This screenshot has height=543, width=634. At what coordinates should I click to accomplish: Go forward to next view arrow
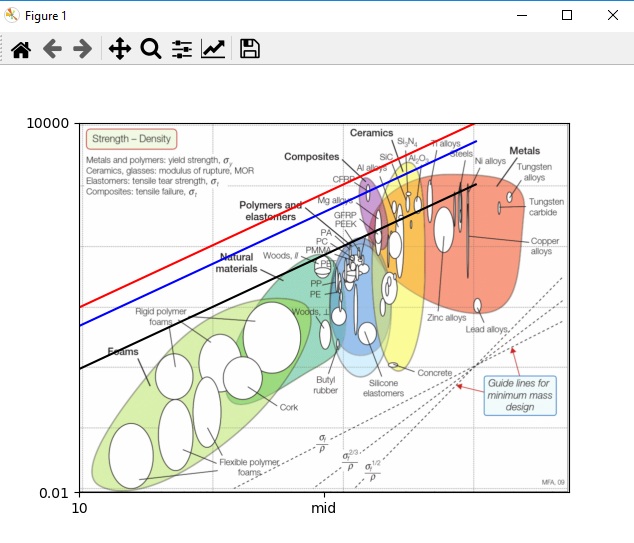coord(83,49)
